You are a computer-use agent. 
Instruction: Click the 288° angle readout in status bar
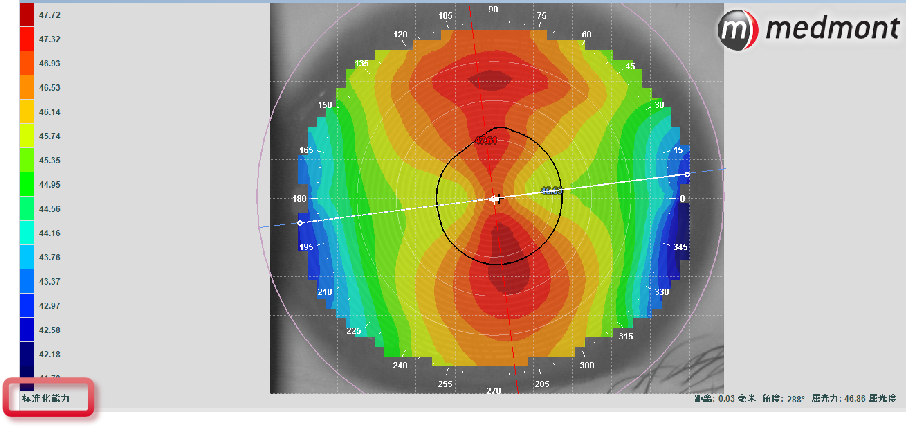click(x=796, y=398)
